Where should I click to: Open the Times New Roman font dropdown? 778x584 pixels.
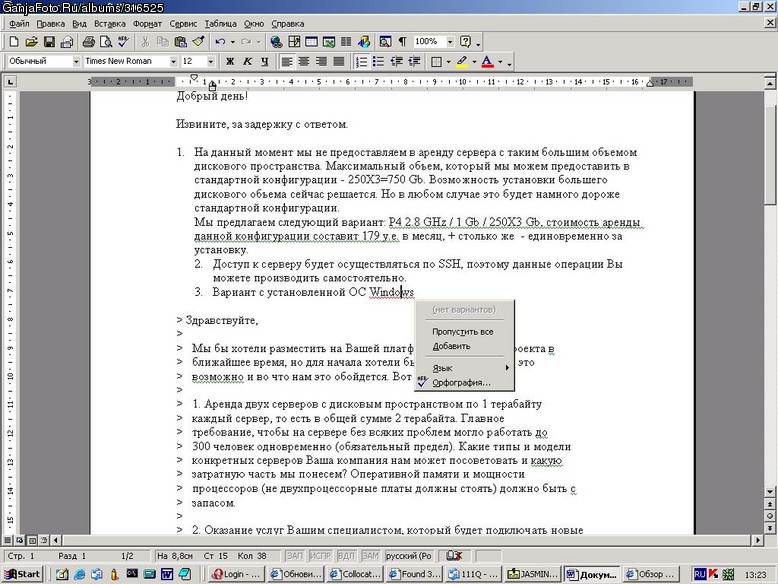tap(173, 62)
